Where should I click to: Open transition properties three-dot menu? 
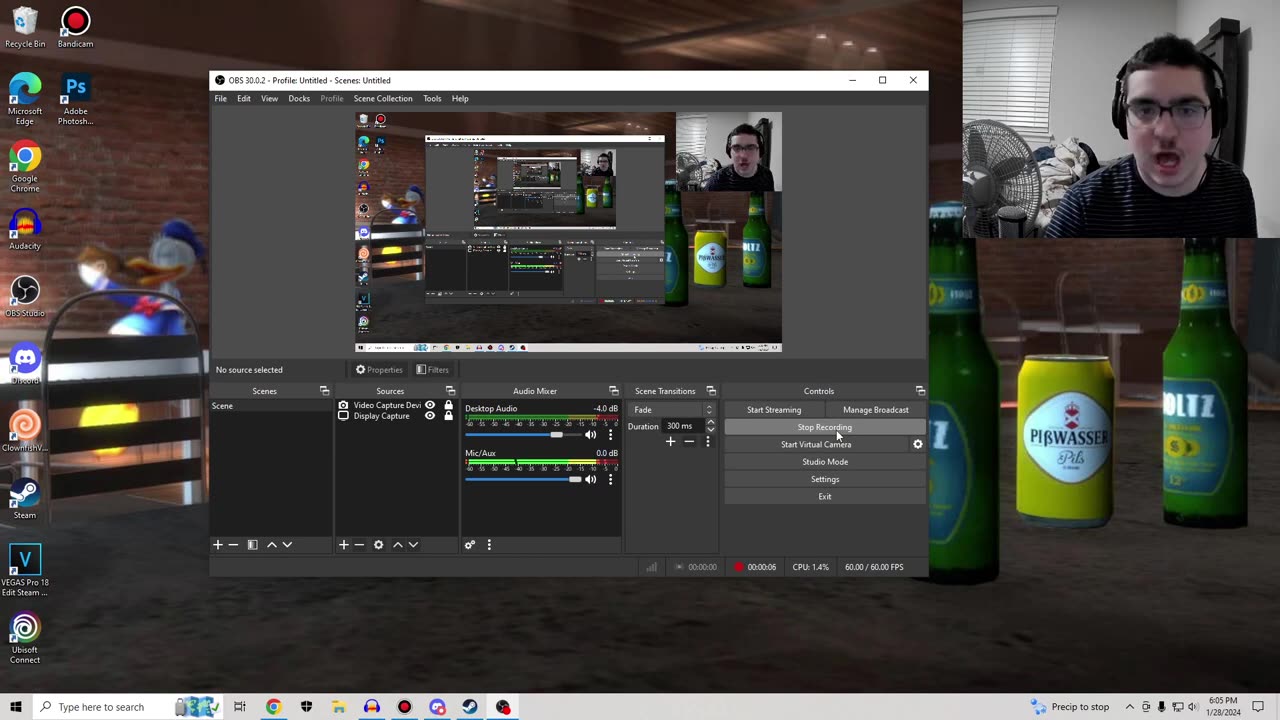(x=707, y=442)
